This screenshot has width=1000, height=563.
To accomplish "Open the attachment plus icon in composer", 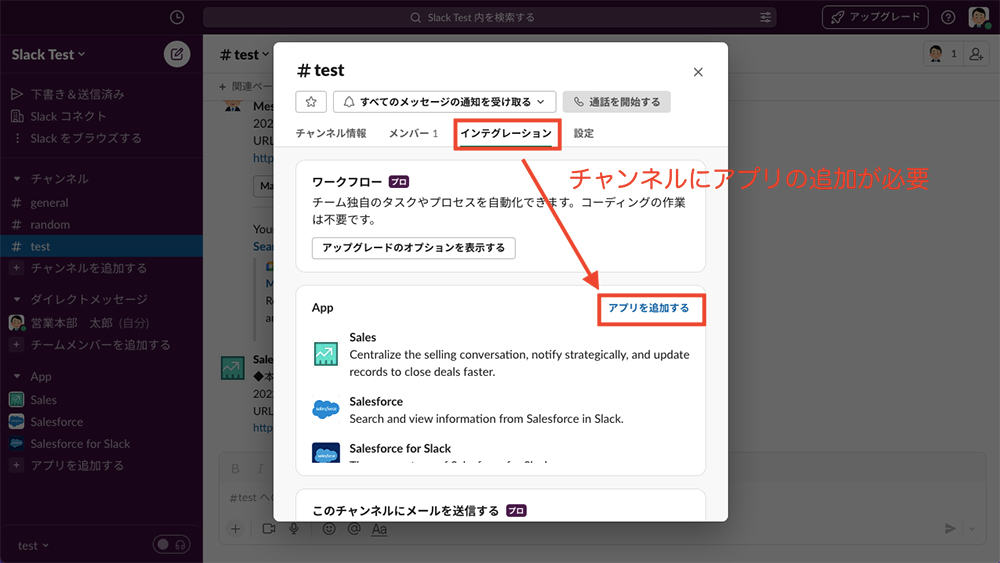I will (x=235, y=529).
